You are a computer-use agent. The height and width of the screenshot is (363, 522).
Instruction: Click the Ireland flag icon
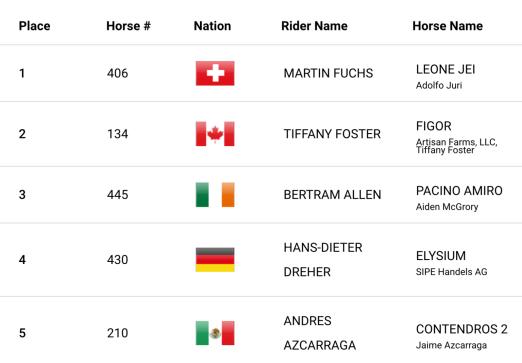tap(215, 195)
